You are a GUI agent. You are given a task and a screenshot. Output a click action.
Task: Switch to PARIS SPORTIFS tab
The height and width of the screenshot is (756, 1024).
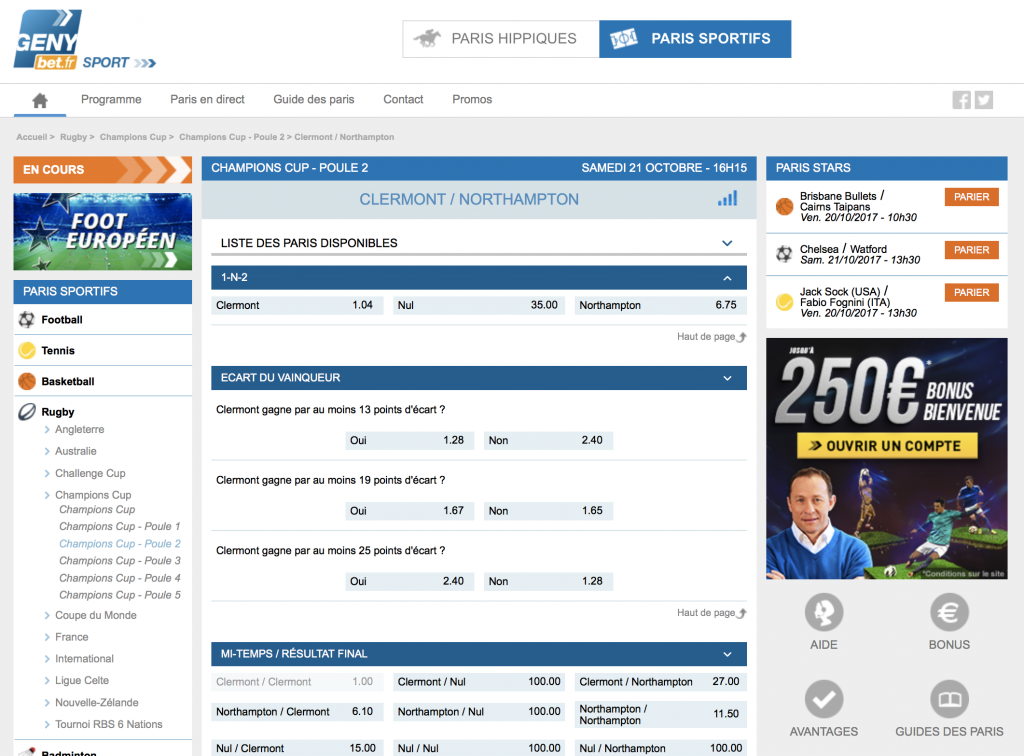click(x=695, y=39)
